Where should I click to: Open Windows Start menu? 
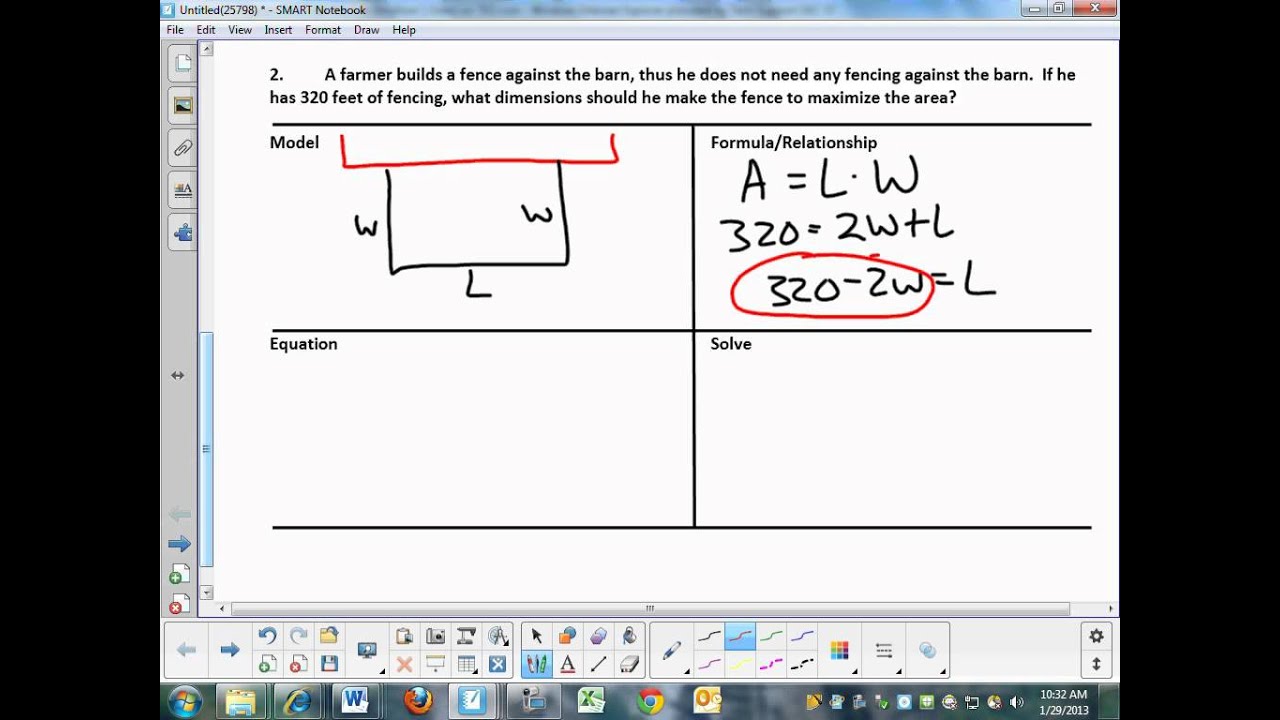pyautogui.click(x=186, y=701)
